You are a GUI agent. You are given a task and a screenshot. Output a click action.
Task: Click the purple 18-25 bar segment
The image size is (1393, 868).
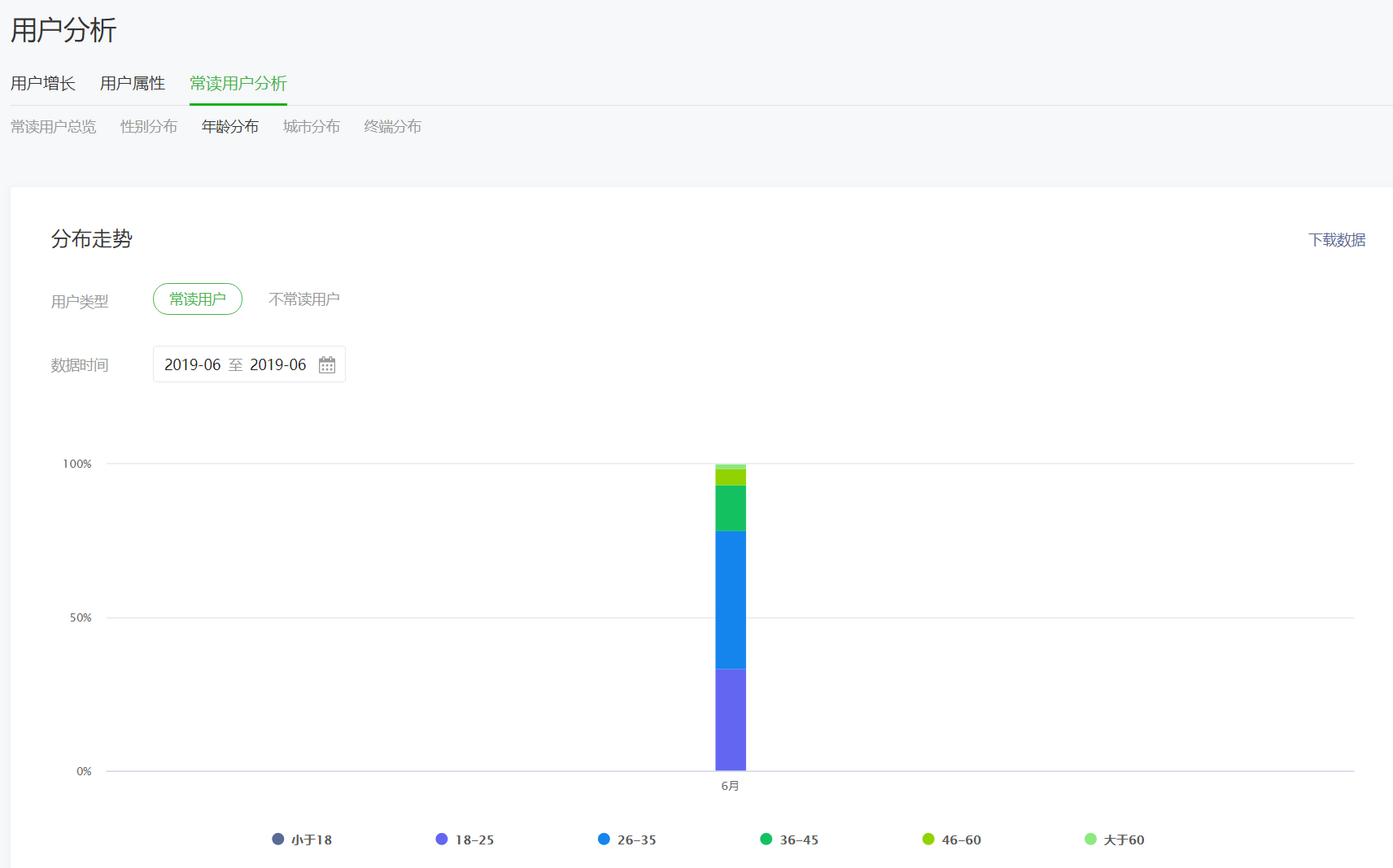coord(731,719)
